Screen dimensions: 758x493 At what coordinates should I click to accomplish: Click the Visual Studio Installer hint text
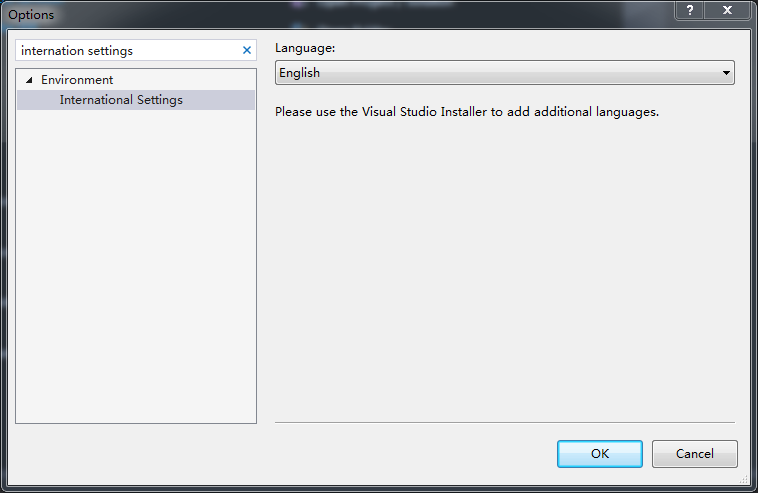pos(466,112)
